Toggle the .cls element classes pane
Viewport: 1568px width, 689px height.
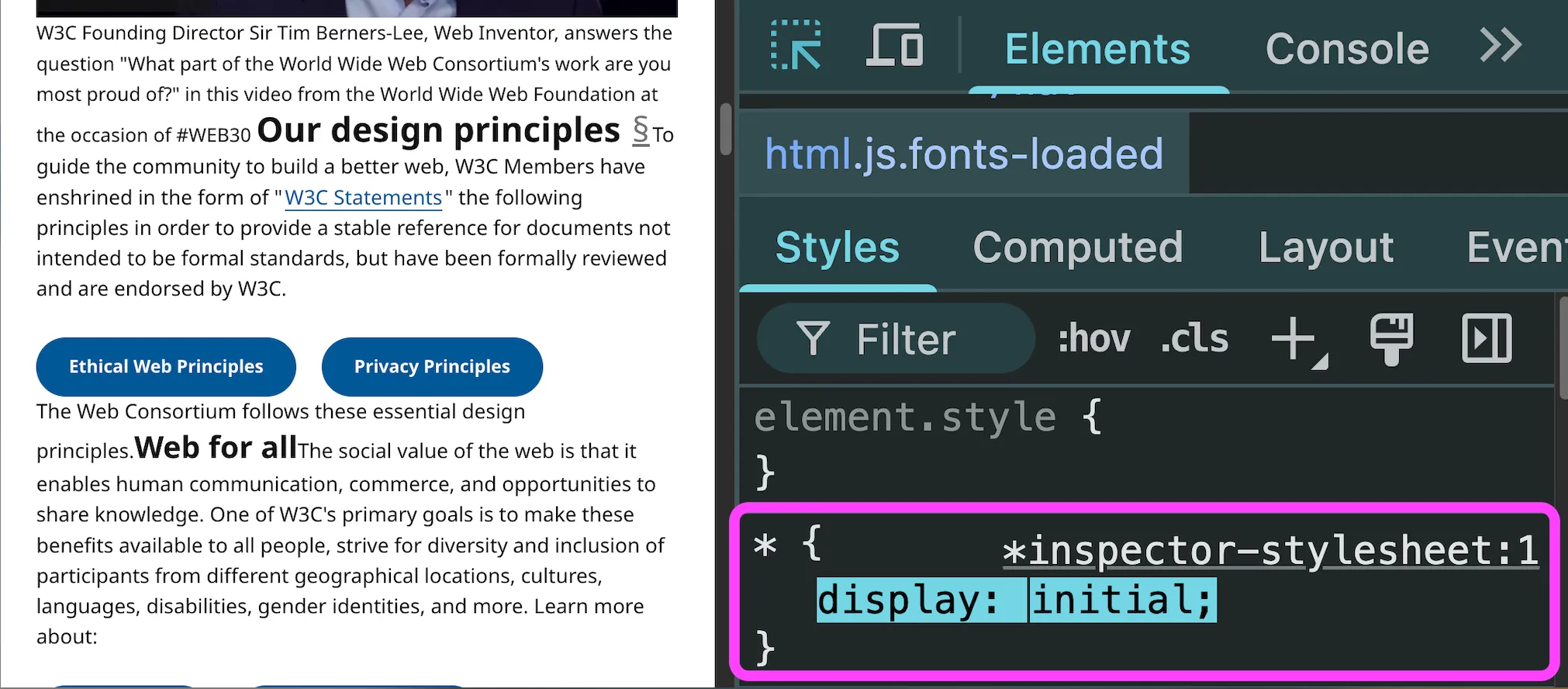(1194, 339)
